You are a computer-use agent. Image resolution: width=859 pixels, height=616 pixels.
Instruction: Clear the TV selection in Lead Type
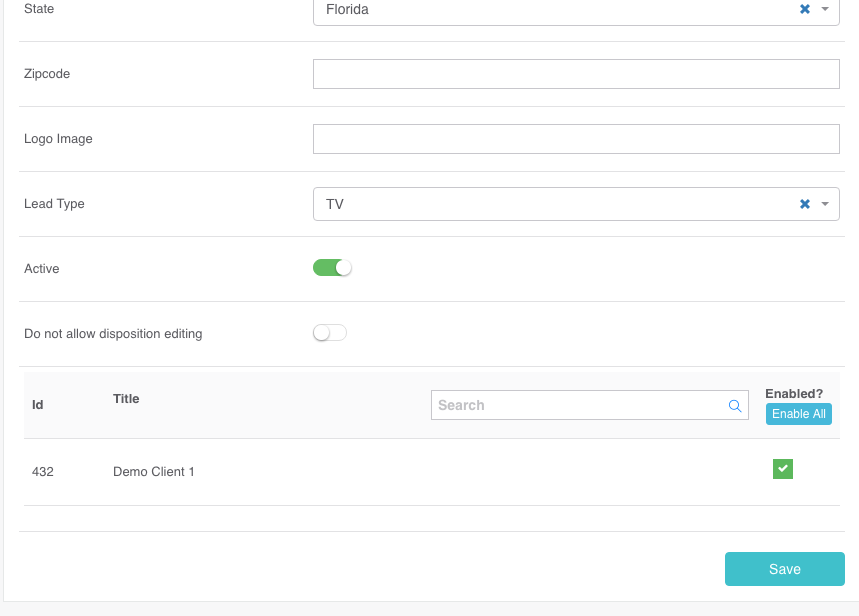[x=804, y=204]
